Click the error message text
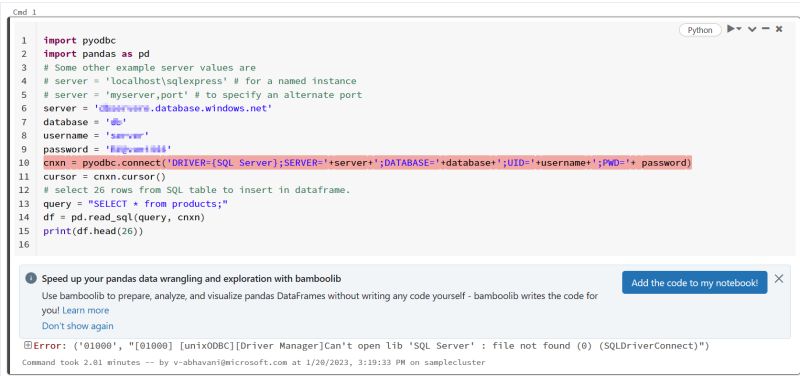Image resolution: width=800 pixels, height=376 pixels. (x=371, y=346)
